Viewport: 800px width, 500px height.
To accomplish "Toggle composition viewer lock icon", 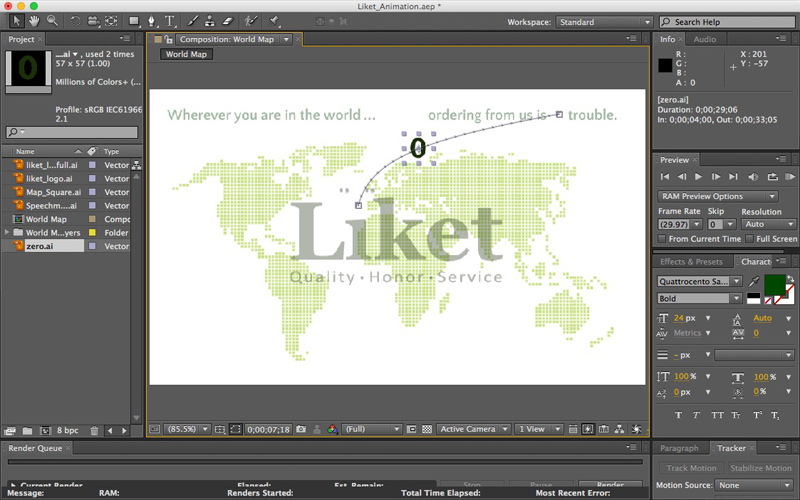I will (x=168, y=39).
